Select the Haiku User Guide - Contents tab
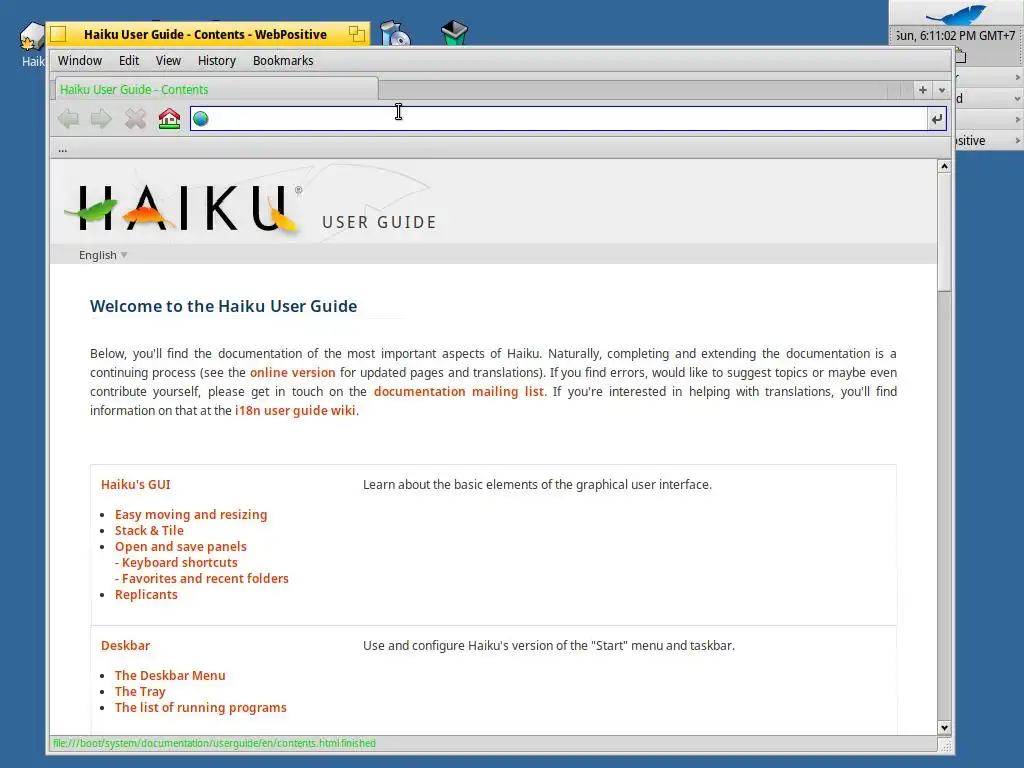 coord(216,89)
